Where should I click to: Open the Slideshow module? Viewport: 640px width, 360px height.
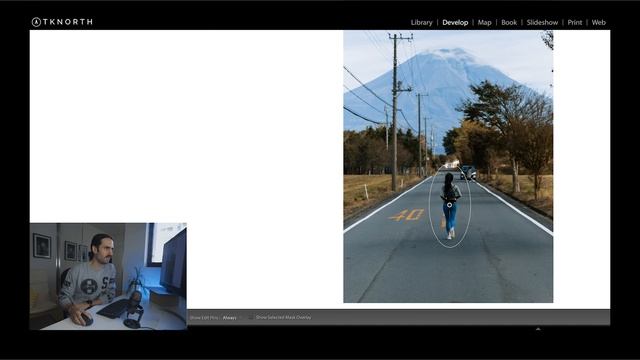coord(542,22)
